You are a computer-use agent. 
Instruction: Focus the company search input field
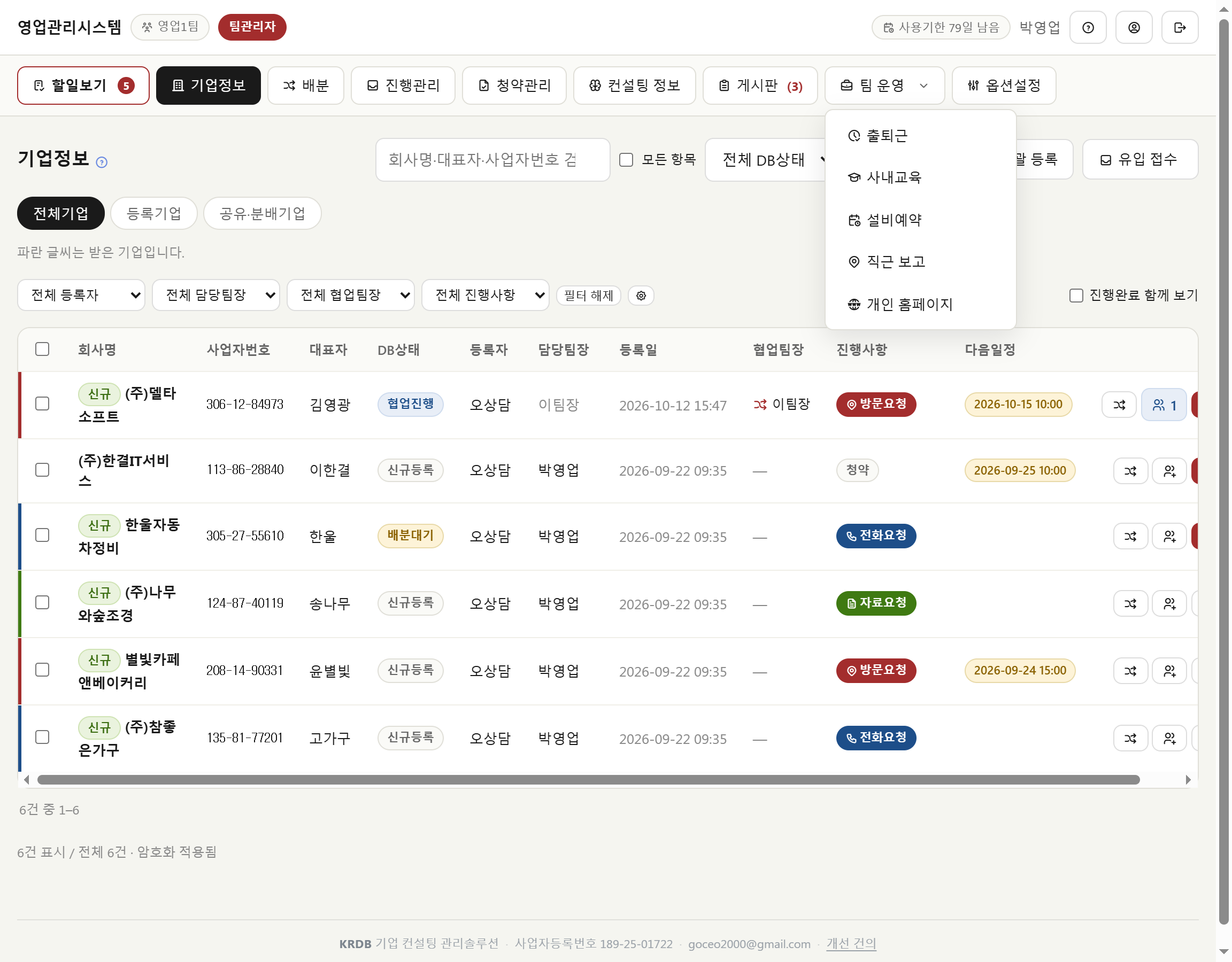pos(492,160)
